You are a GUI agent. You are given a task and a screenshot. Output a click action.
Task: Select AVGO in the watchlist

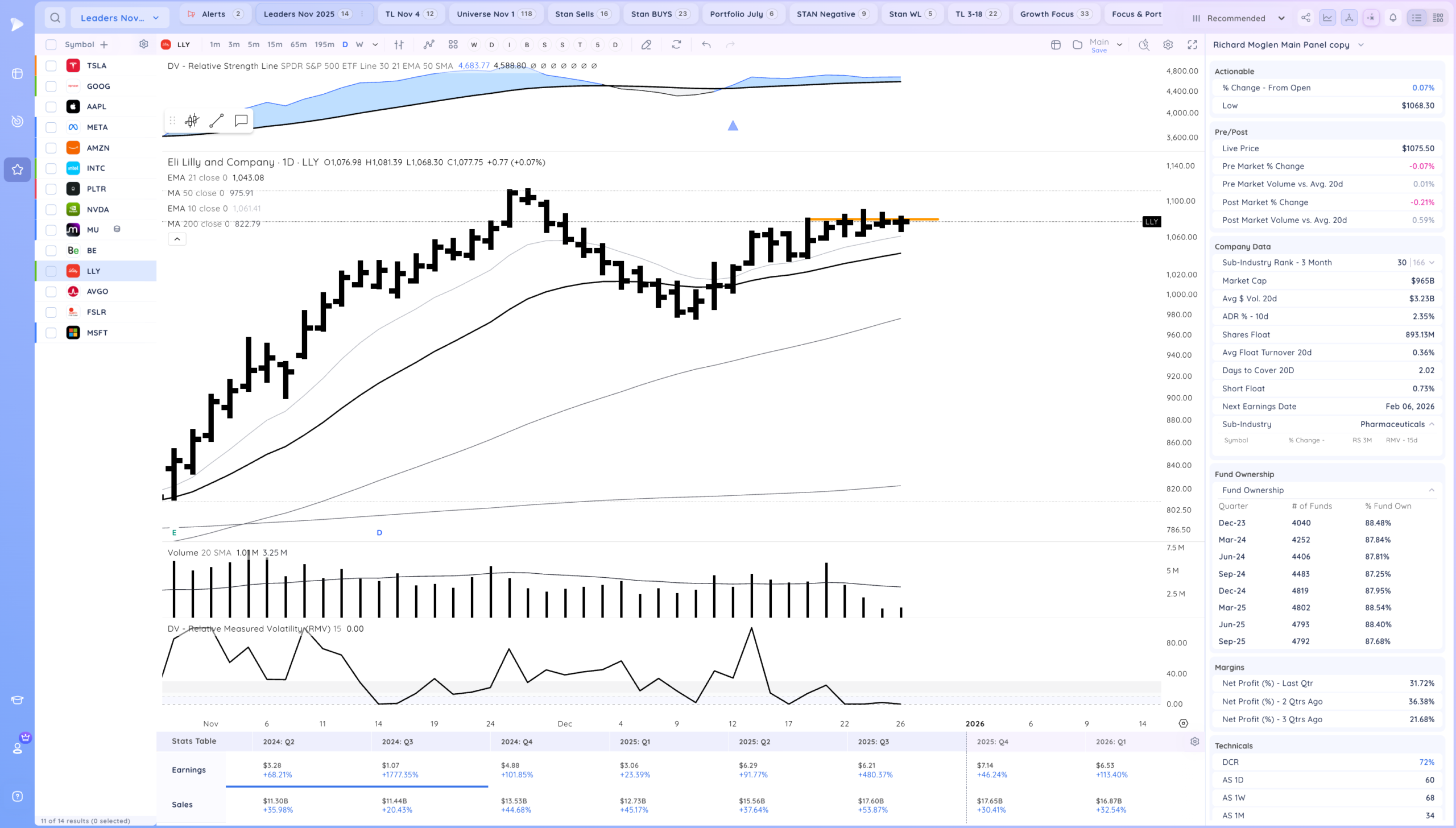point(97,291)
